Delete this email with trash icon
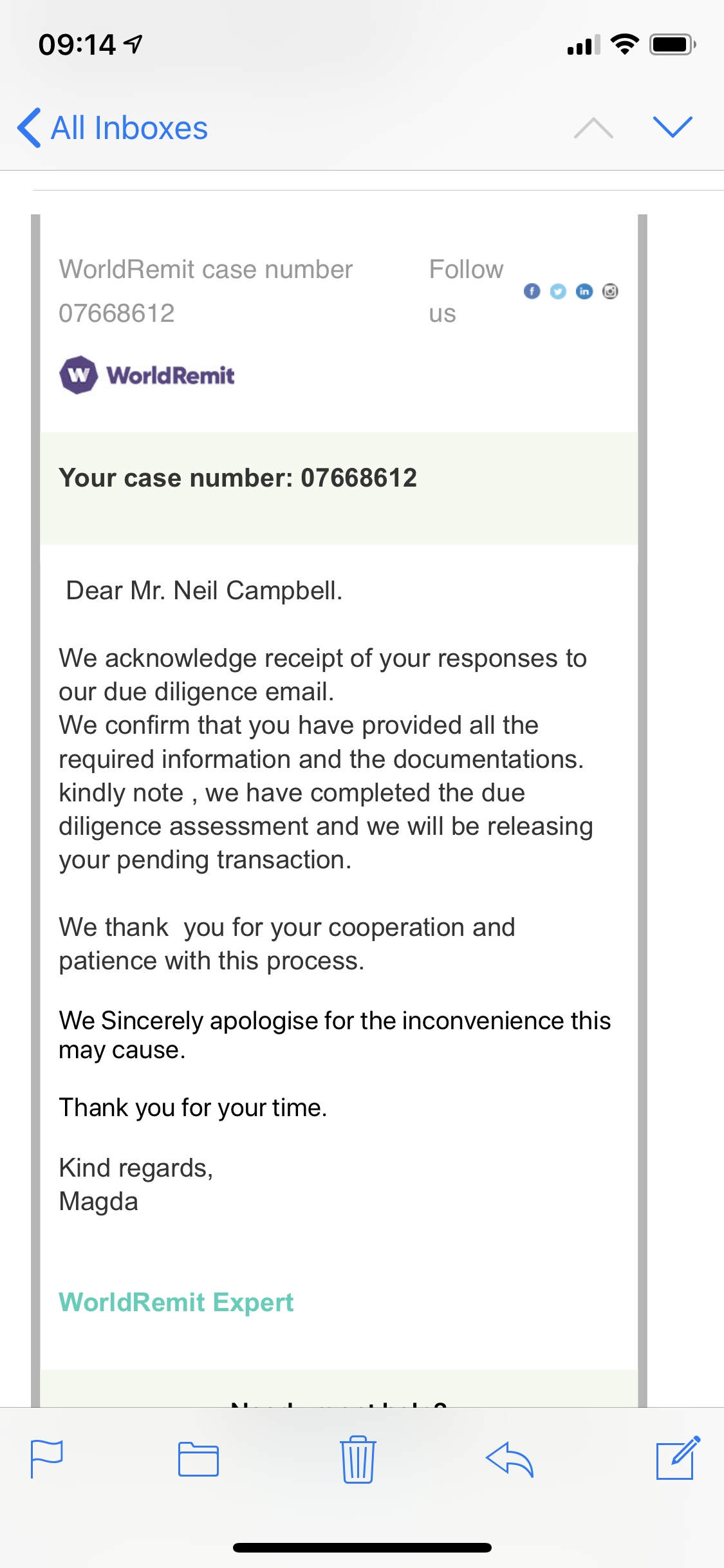Screen dimensions: 724x1568 pos(358,1459)
